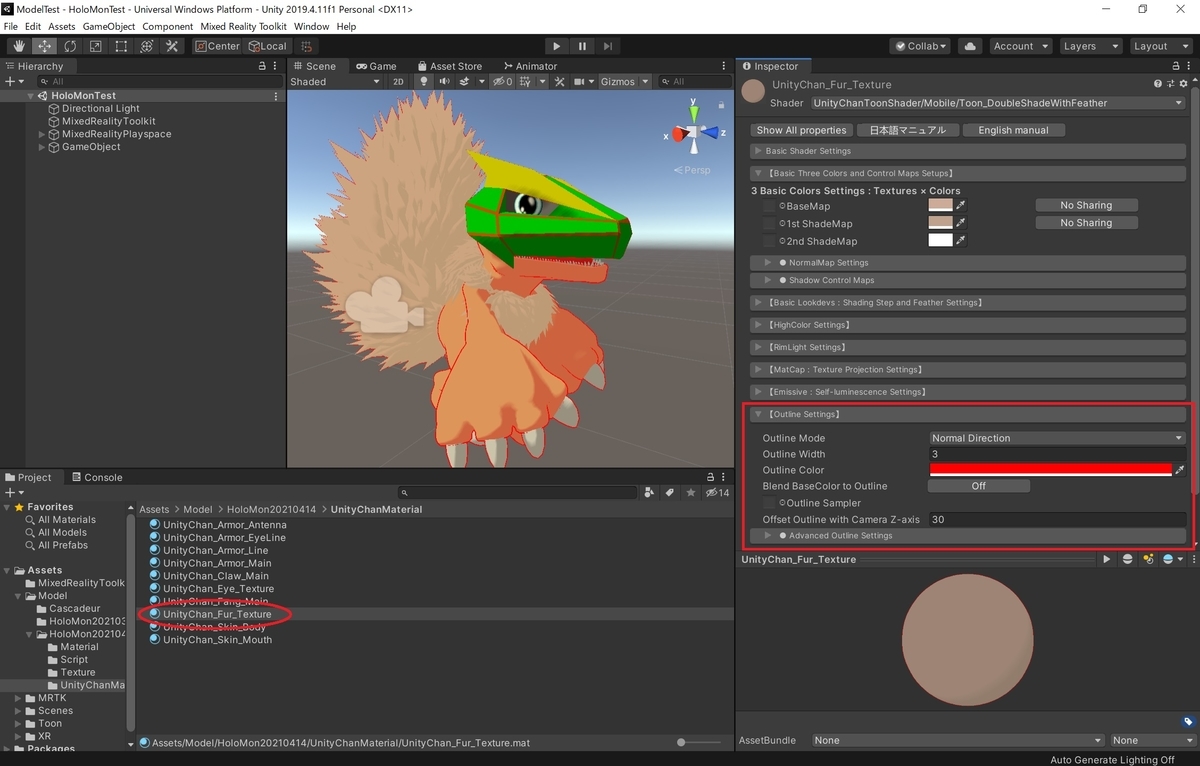1200x766 pixels.
Task: Open material help icon in Inspector
Action: click(x=1158, y=84)
